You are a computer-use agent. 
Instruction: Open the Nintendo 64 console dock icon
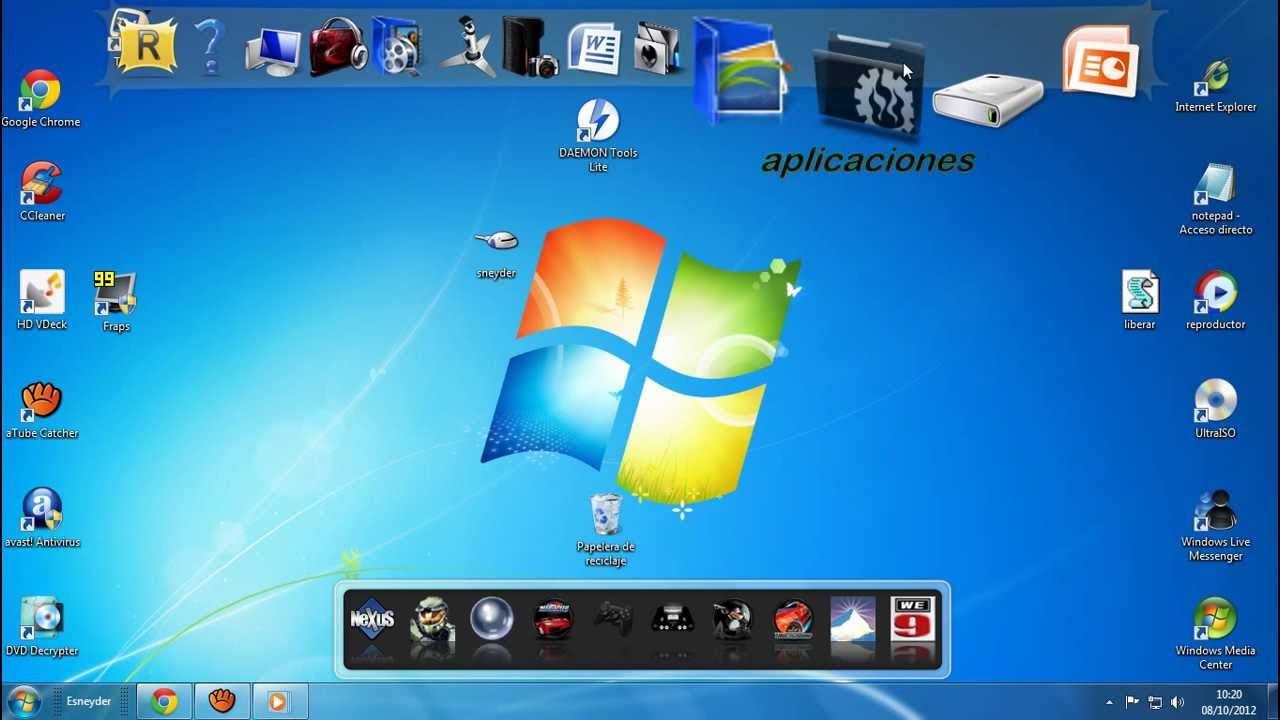click(x=672, y=621)
